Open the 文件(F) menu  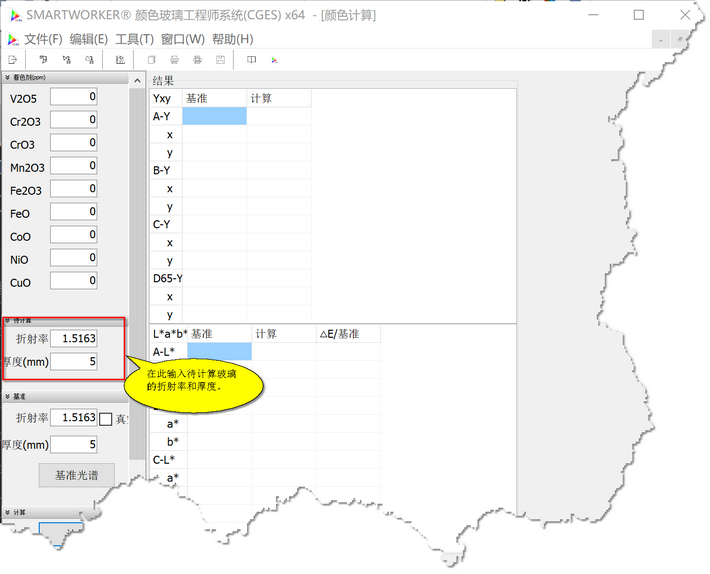pyautogui.click(x=43, y=39)
